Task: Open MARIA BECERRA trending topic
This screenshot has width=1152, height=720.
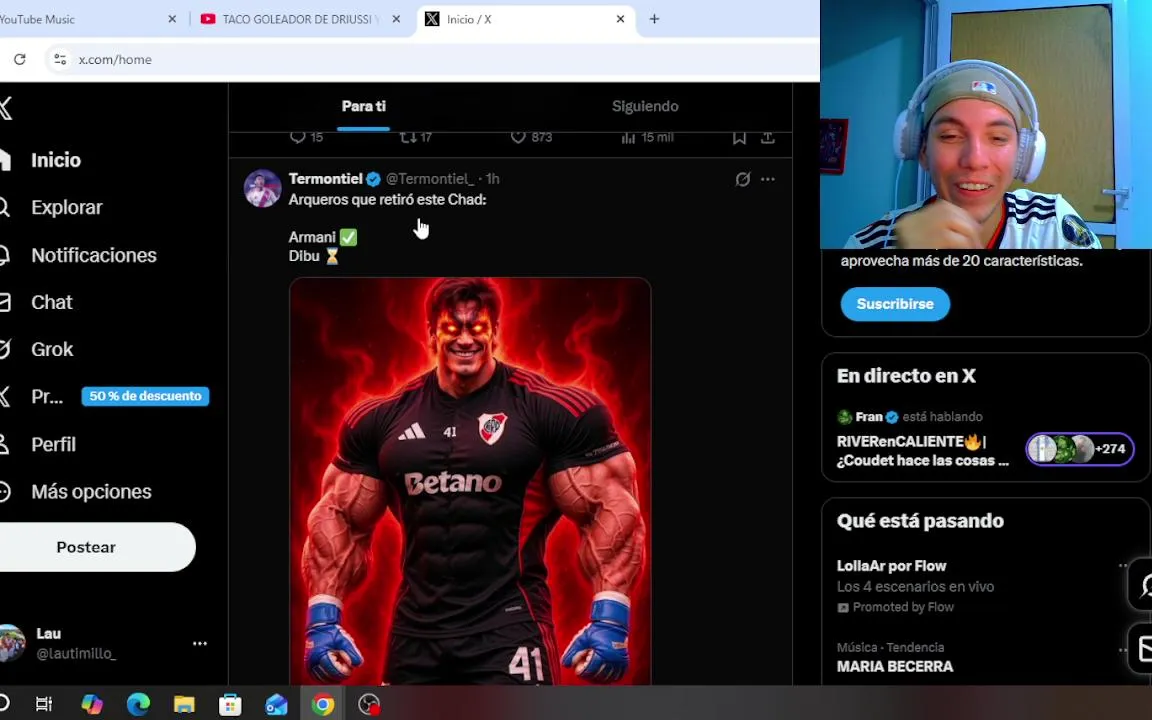Action: point(895,666)
